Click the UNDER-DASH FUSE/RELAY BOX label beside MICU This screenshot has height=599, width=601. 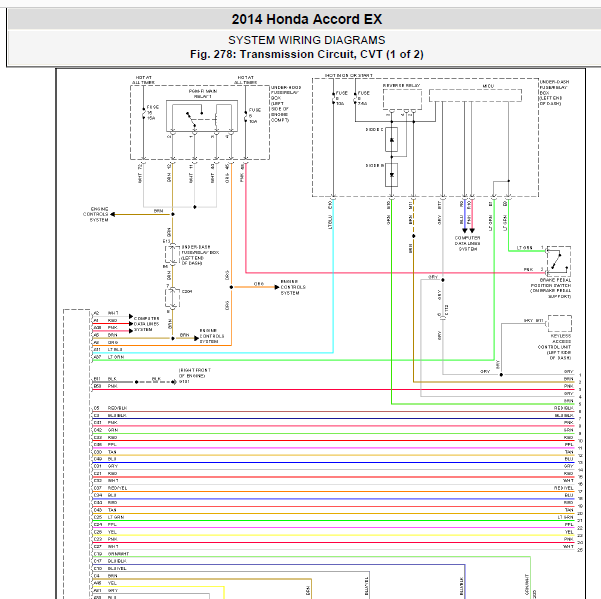tap(554, 93)
